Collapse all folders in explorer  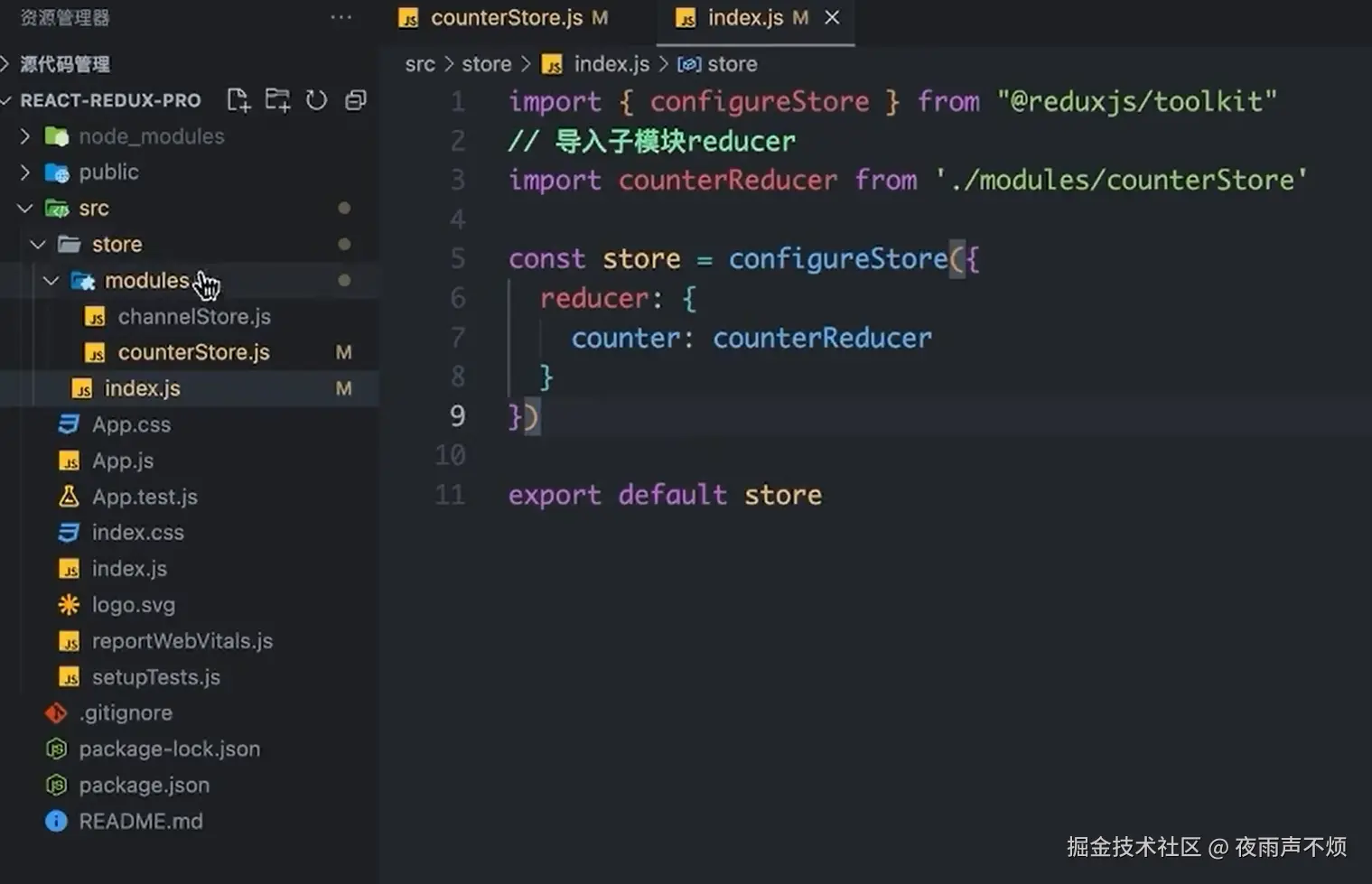356,100
